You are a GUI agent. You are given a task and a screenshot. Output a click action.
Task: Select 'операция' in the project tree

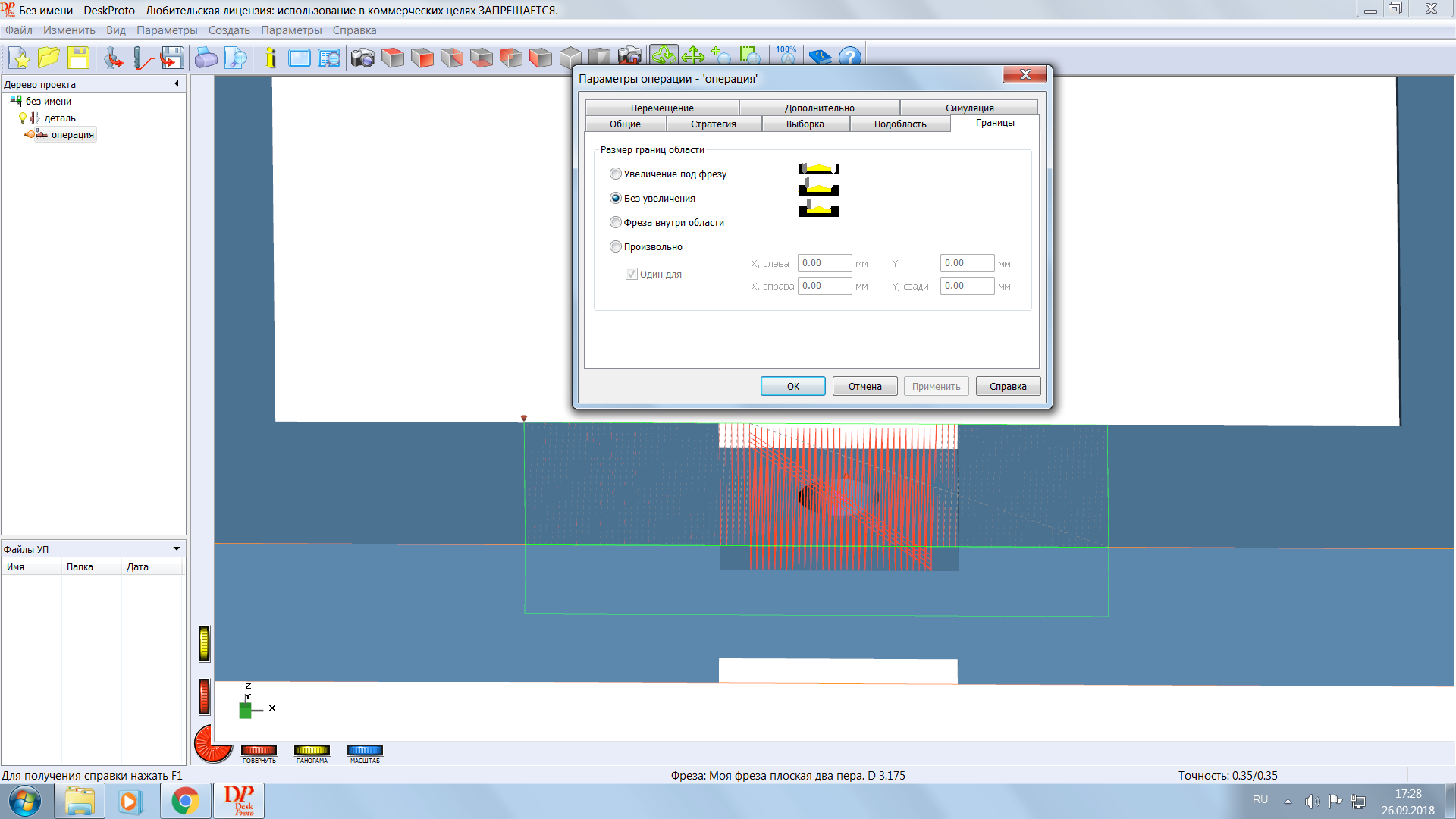(72, 135)
